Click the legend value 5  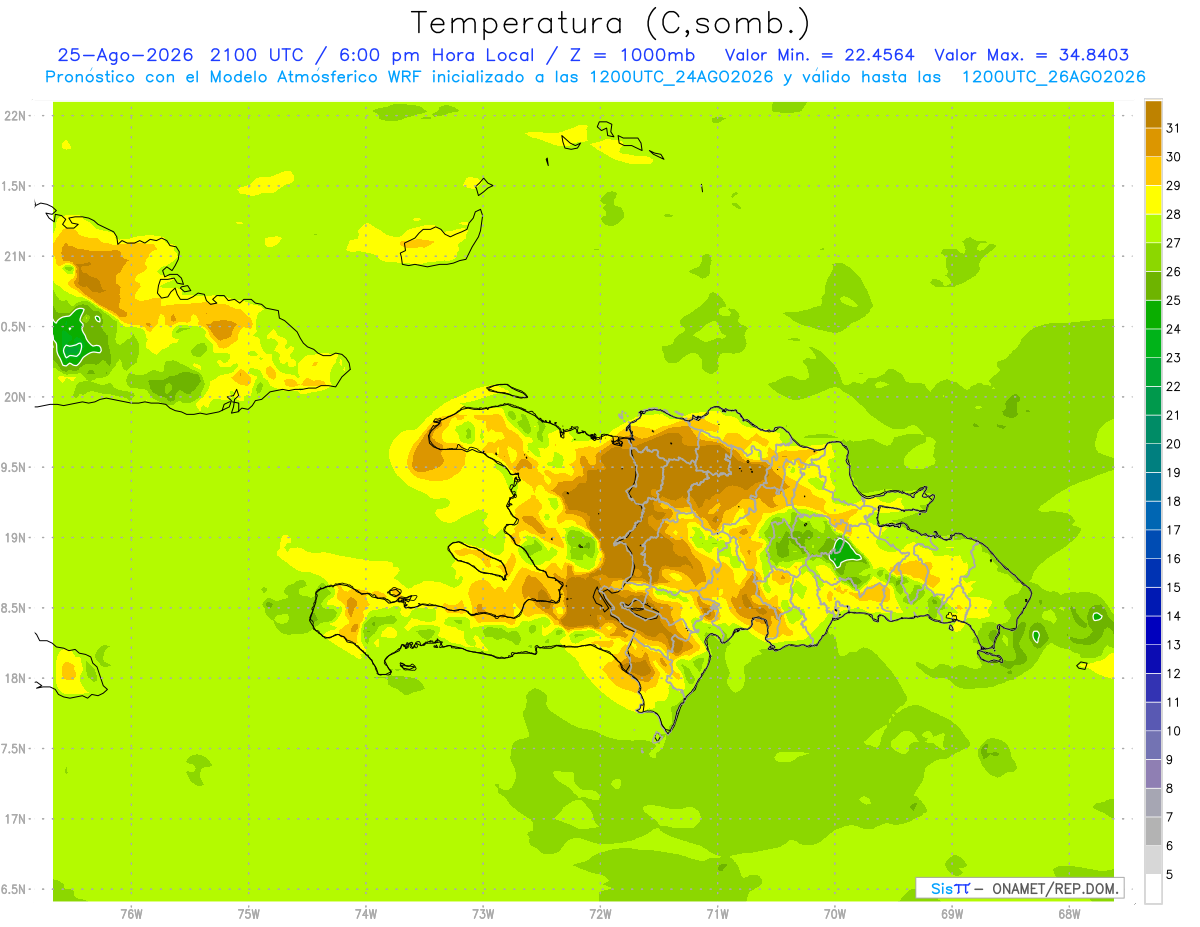[x=1170, y=875]
